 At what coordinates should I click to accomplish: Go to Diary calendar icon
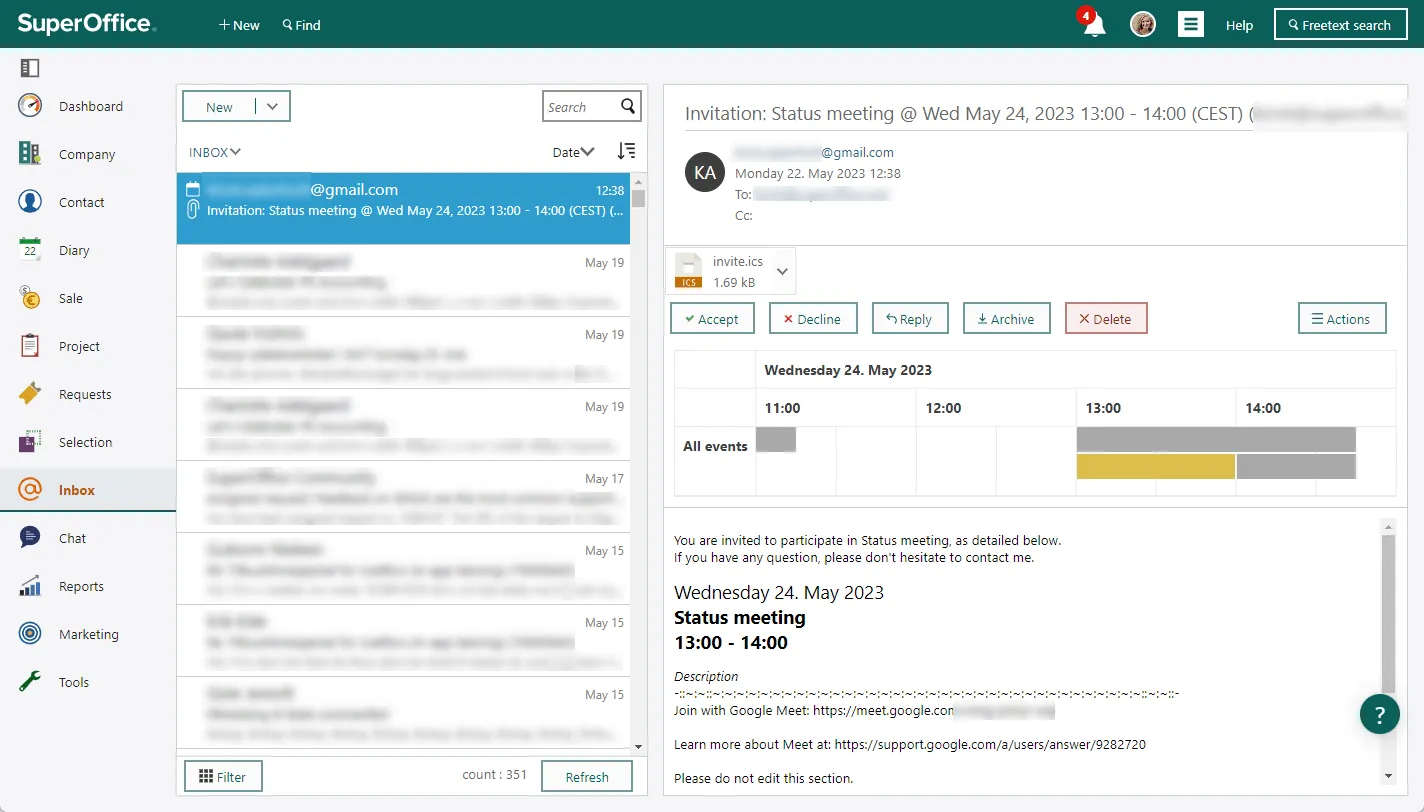pyautogui.click(x=30, y=250)
